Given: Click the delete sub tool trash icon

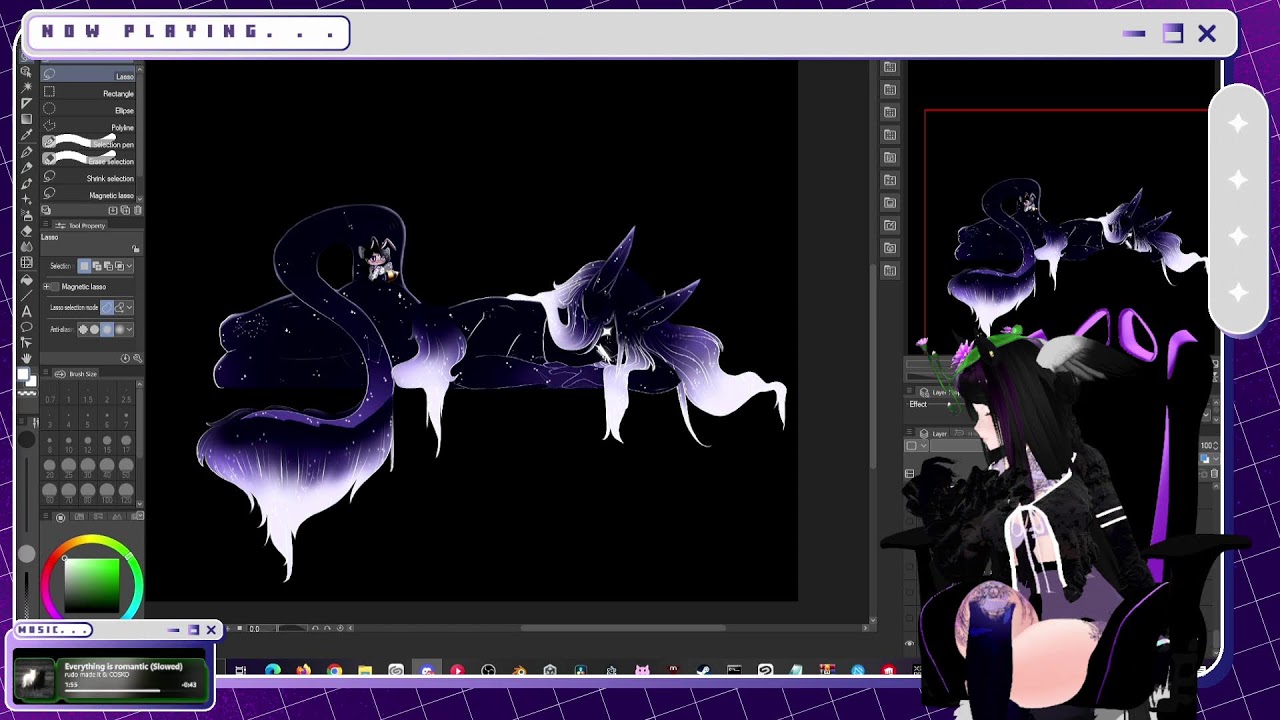Looking at the screenshot, I should click(x=138, y=210).
